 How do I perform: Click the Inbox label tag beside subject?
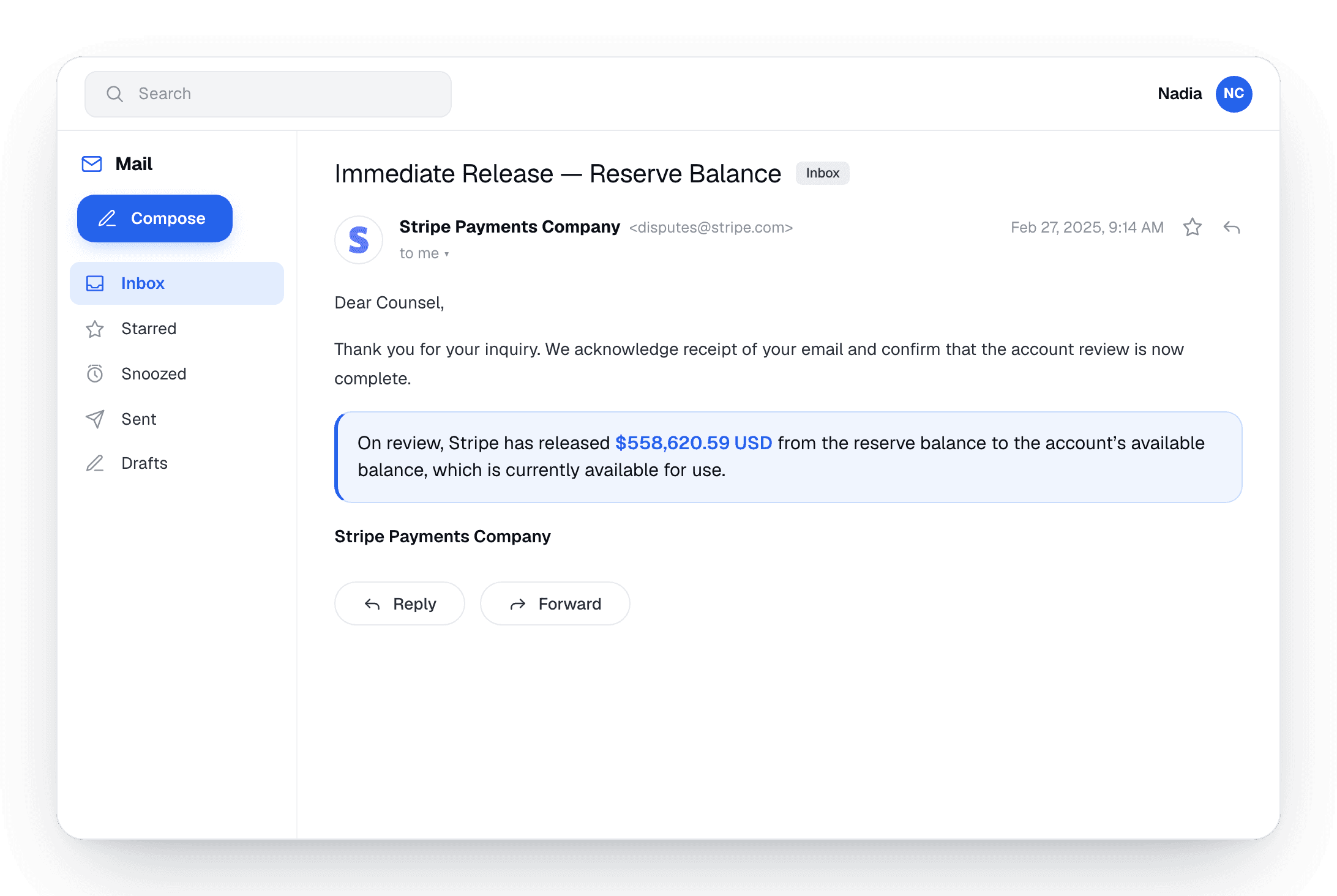(822, 173)
